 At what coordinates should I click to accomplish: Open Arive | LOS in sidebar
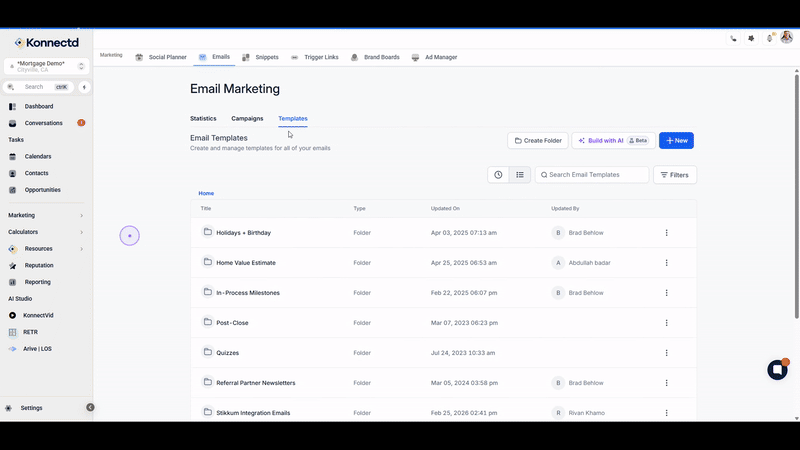(x=37, y=349)
